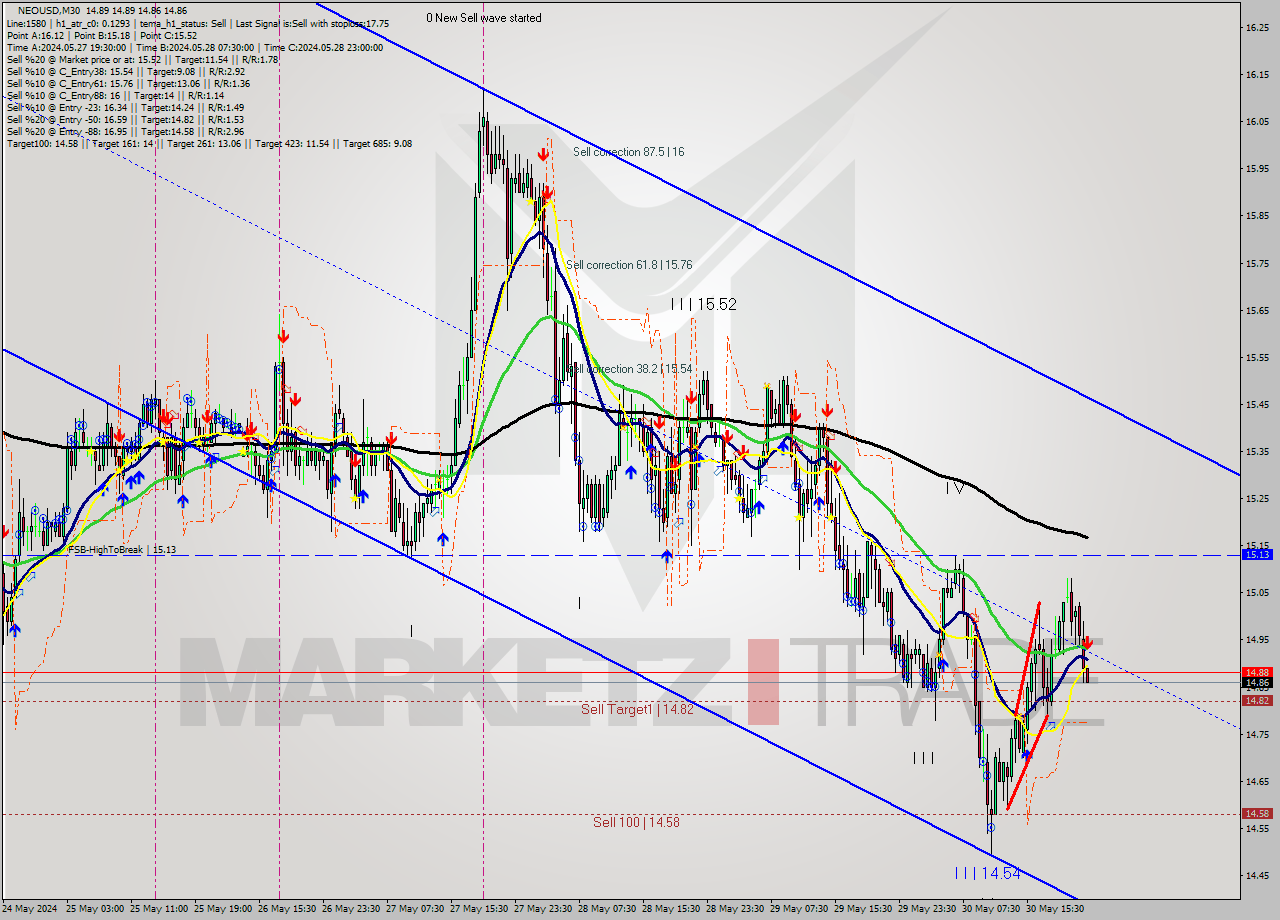Click the '27 May 23:30' time axis label
This screenshot has height=920, width=1280.
click(x=543, y=909)
